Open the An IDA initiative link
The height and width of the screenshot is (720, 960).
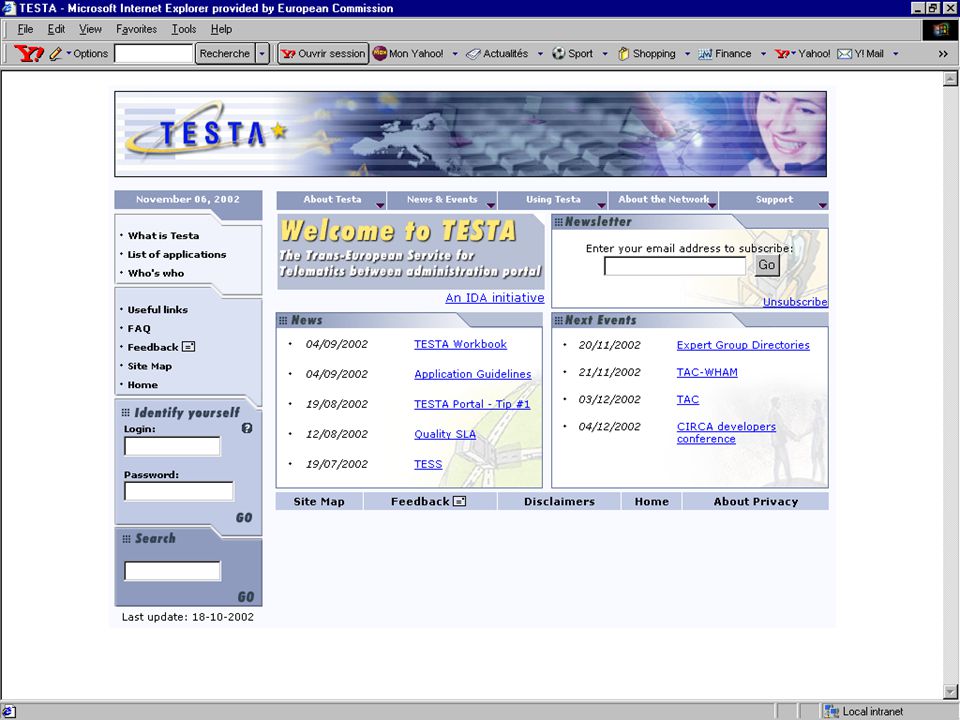tap(495, 298)
